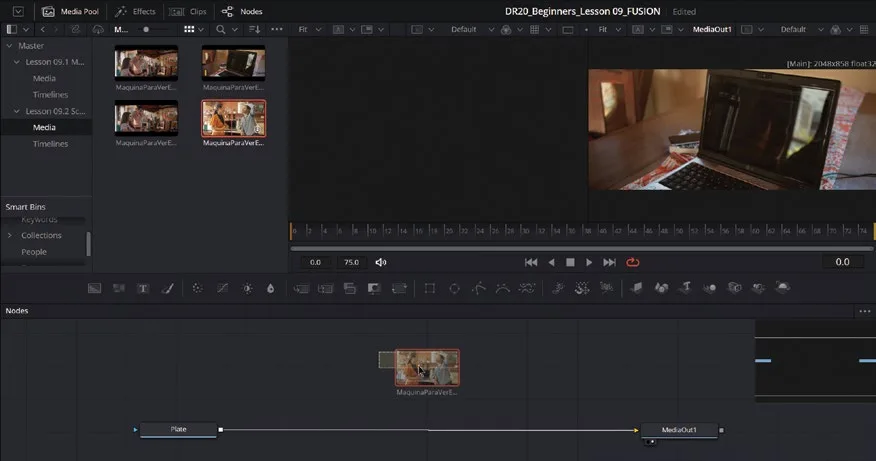Image resolution: width=876 pixels, height=461 pixels.
Task: Add a Brightness Contrast sun-icon node
Action: click(247, 288)
